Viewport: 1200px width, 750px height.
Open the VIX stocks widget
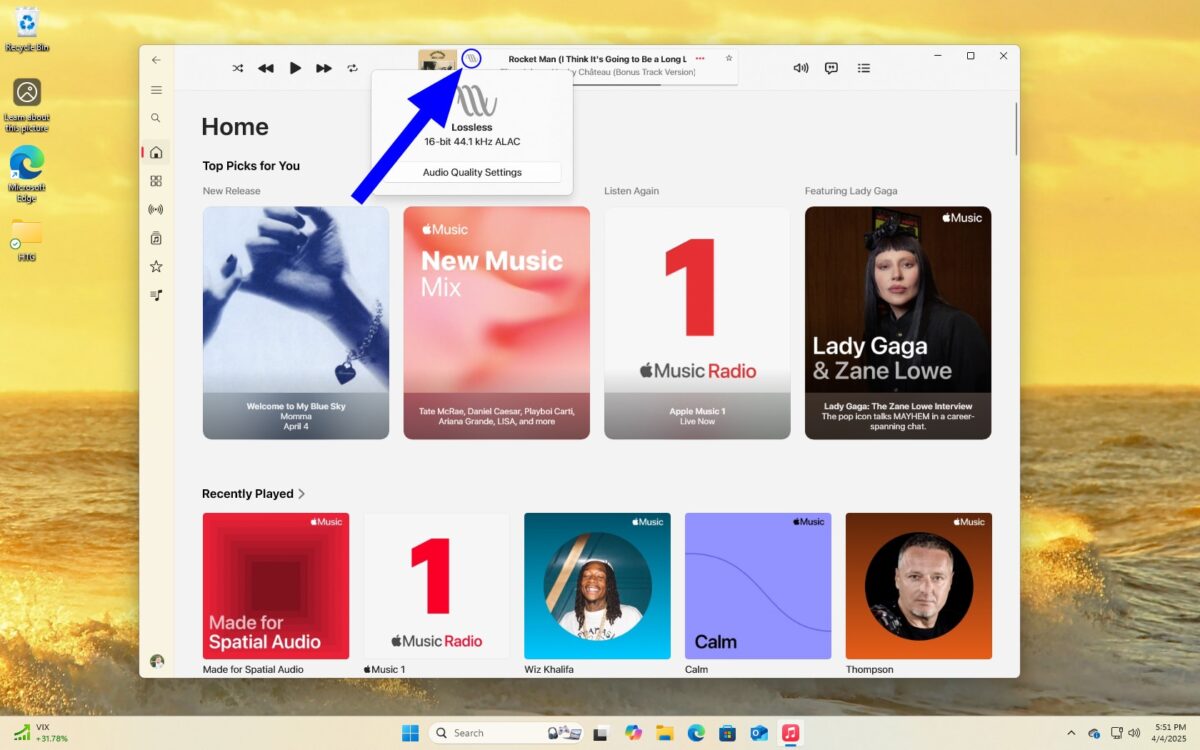[40, 733]
